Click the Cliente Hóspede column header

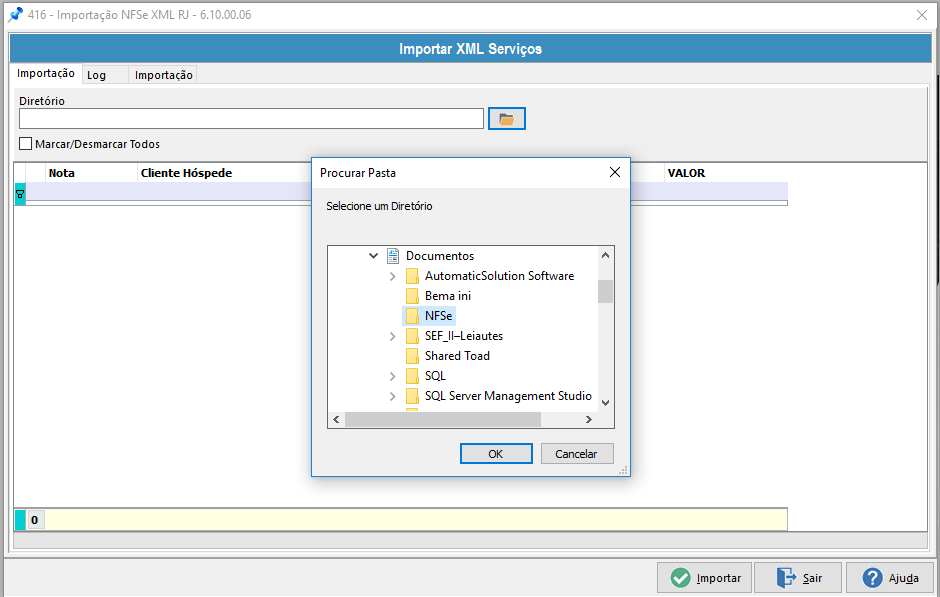(x=225, y=173)
